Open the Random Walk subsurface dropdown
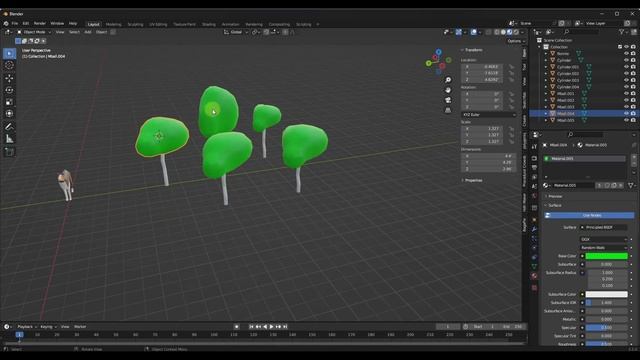The width and height of the screenshot is (640, 360). pyautogui.click(x=604, y=247)
